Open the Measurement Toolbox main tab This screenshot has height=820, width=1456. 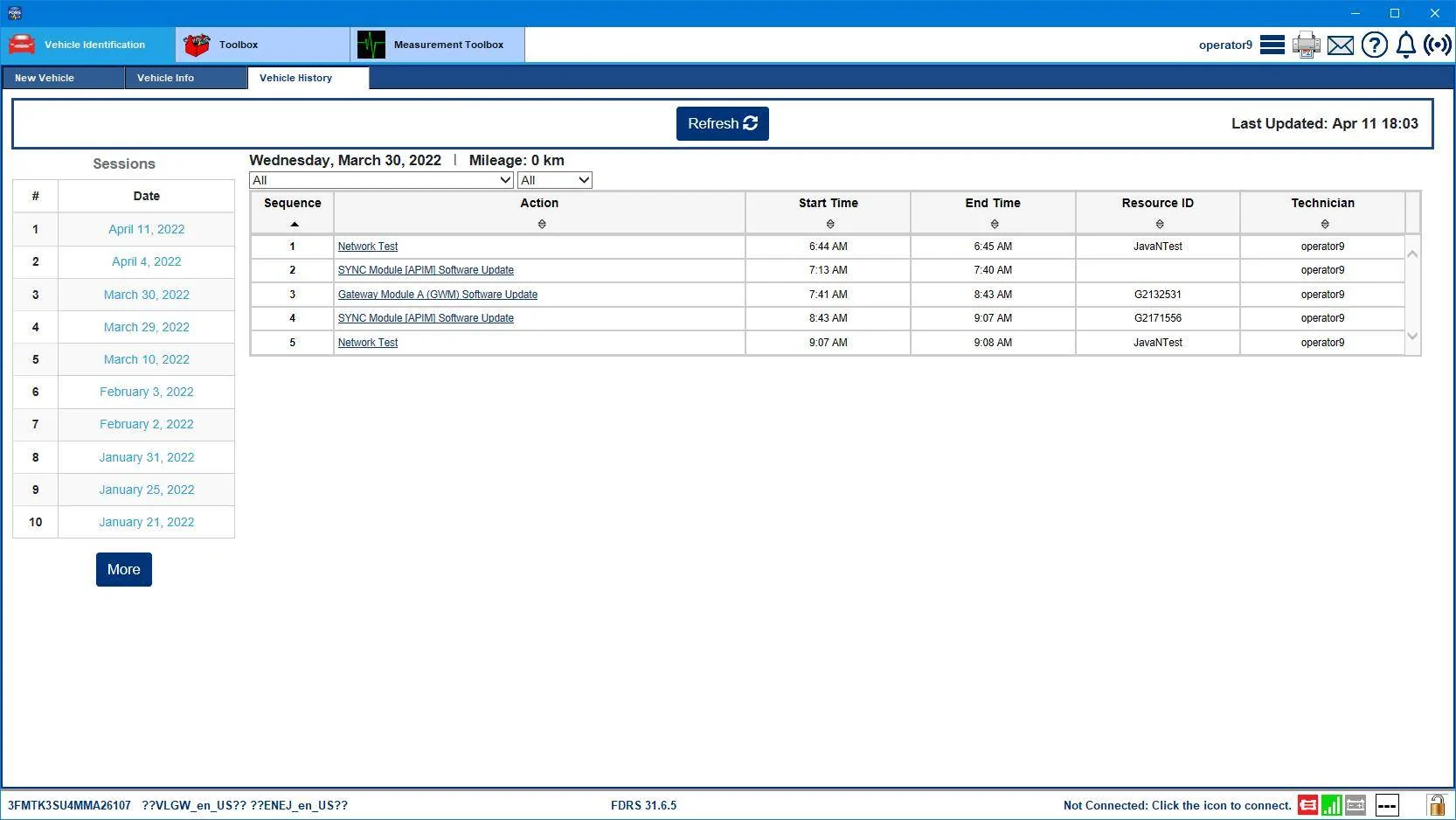click(438, 45)
